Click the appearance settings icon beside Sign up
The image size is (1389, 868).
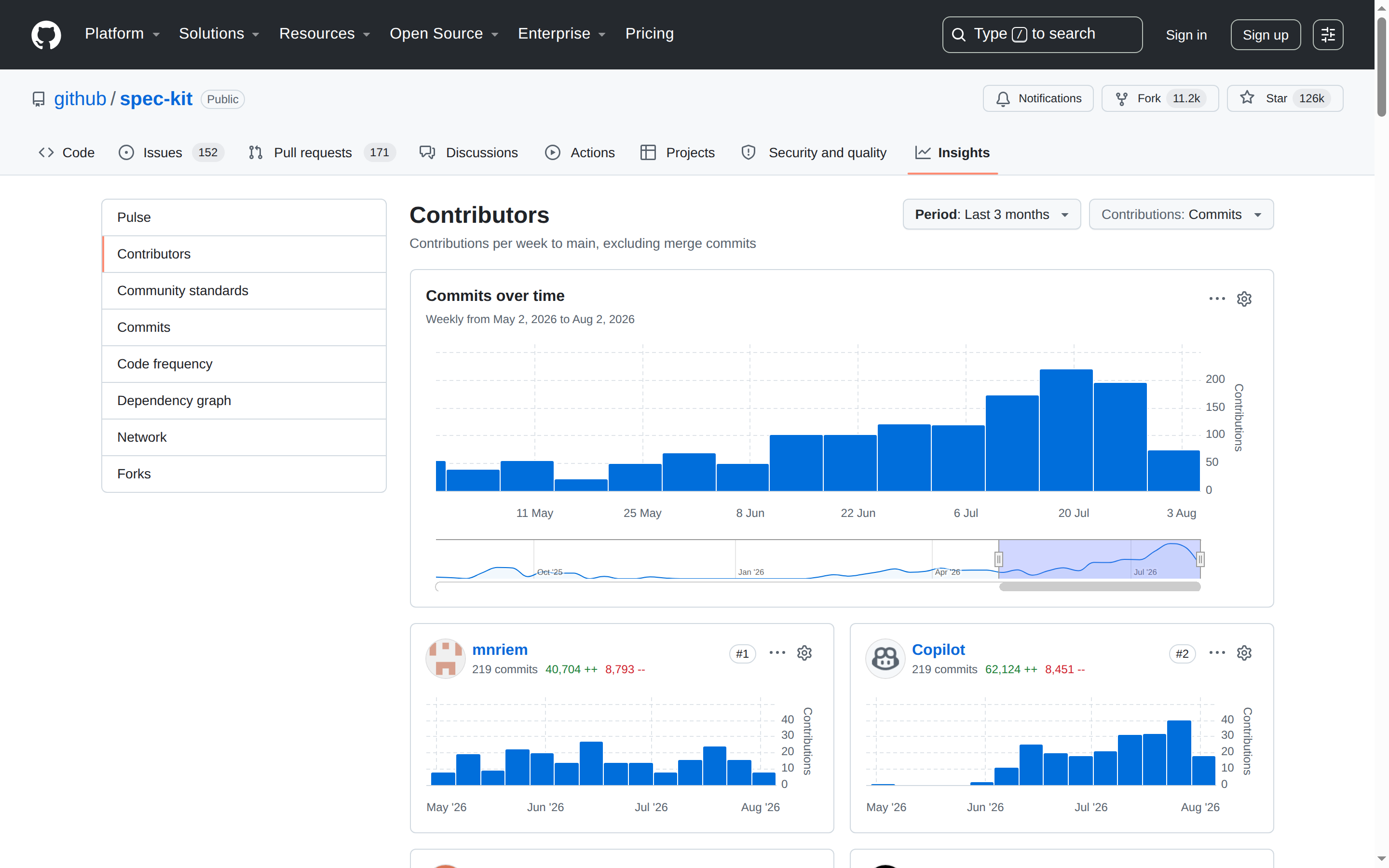point(1328,34)
